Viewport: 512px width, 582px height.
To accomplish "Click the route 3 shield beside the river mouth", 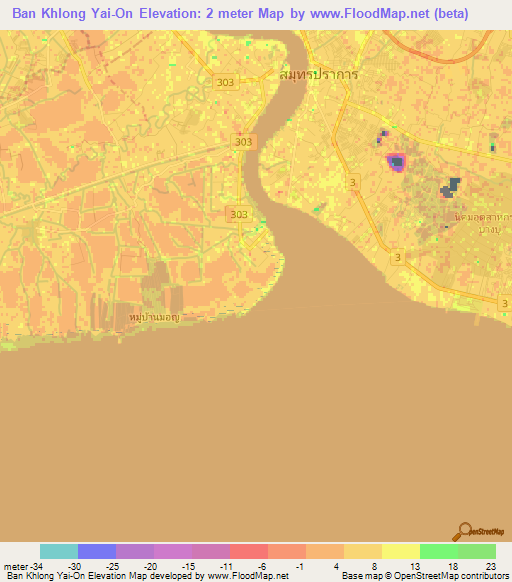I will (398, 257).
